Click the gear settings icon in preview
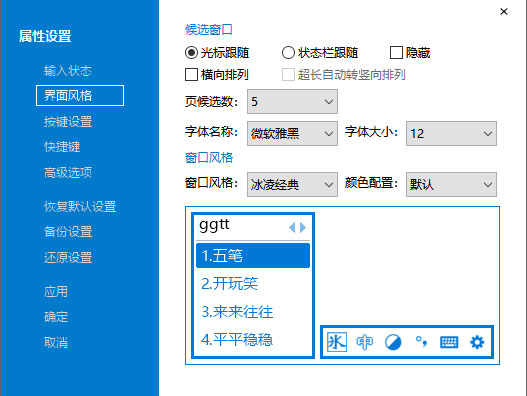The image size is (527, 396). coord(477,342)
